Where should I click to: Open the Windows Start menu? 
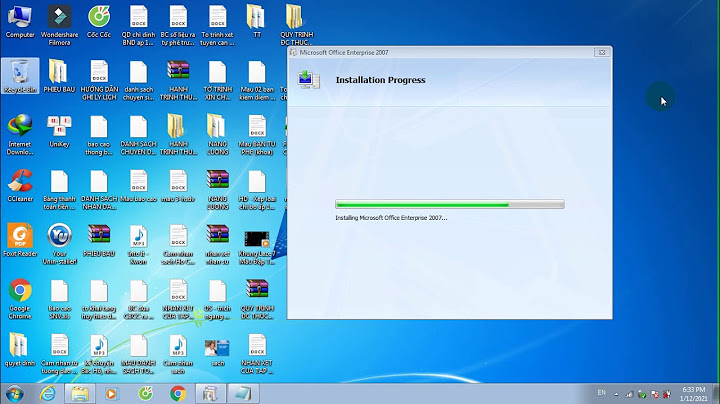point(15,393)
